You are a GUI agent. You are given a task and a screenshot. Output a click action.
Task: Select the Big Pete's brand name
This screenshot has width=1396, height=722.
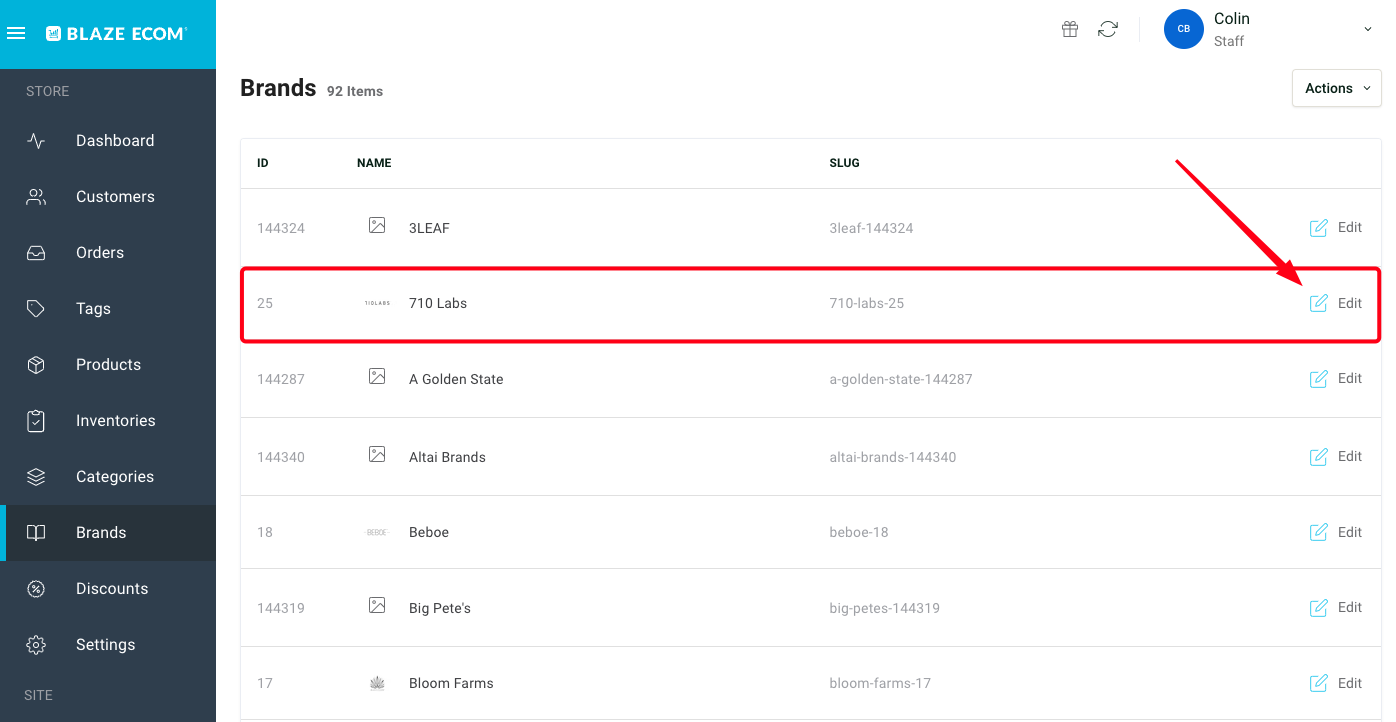(x=440, y=608)
